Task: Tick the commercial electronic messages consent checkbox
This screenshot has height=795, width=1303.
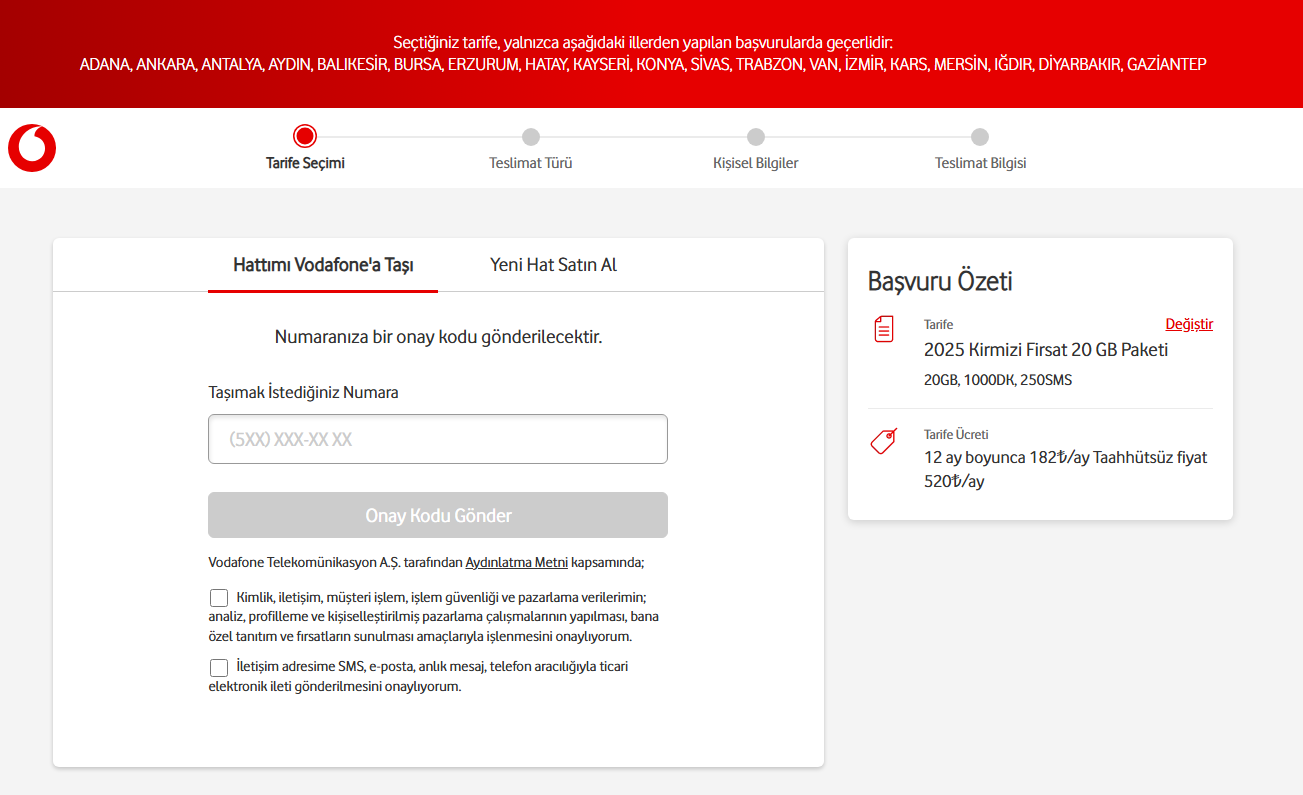Action: point(219,668)
